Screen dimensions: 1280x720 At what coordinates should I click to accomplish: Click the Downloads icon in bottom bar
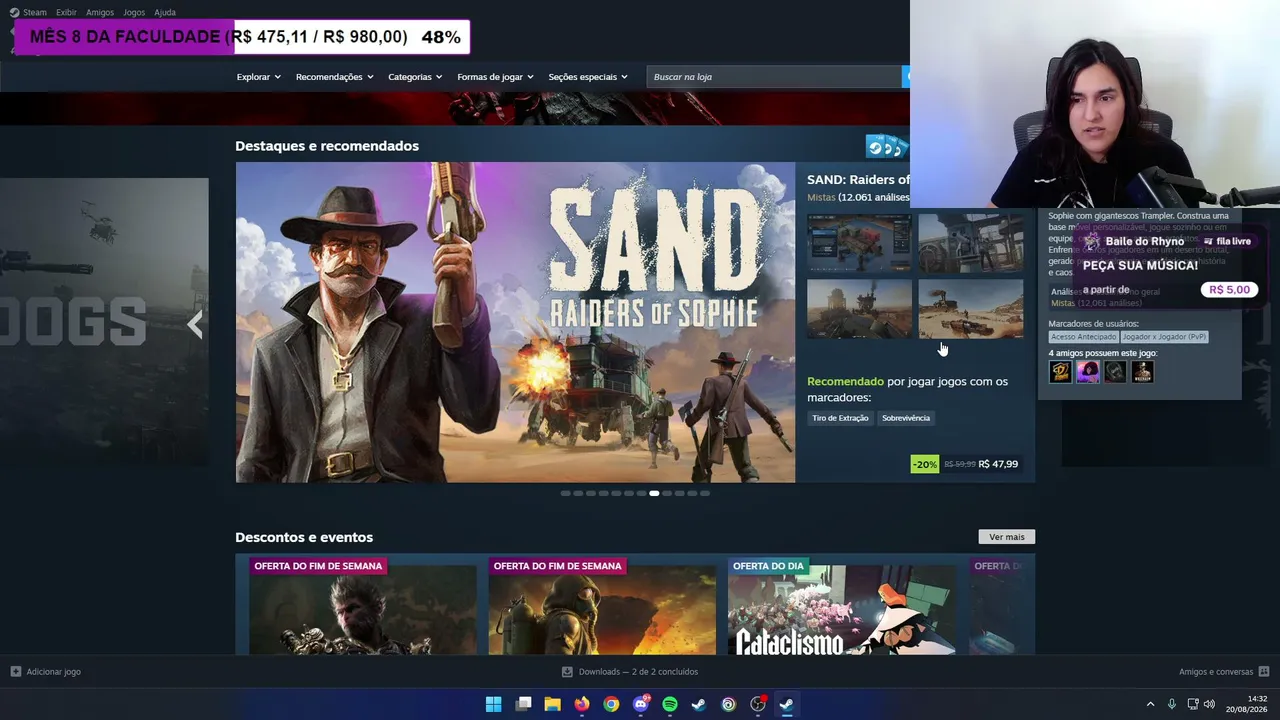[567, 672]
